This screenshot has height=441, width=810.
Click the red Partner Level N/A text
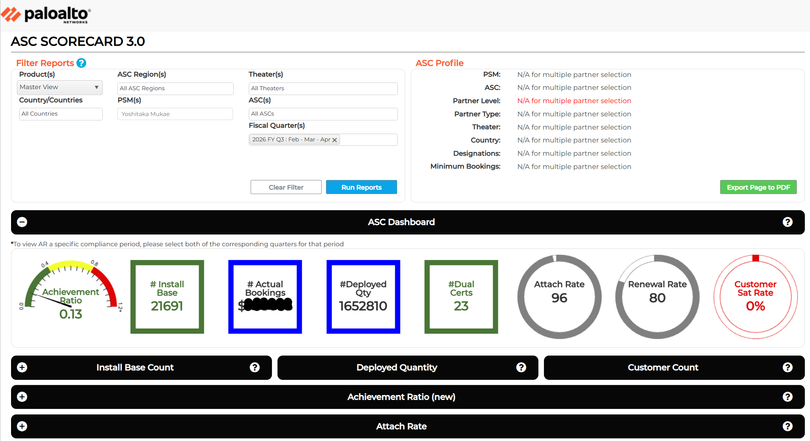point(574,101)
